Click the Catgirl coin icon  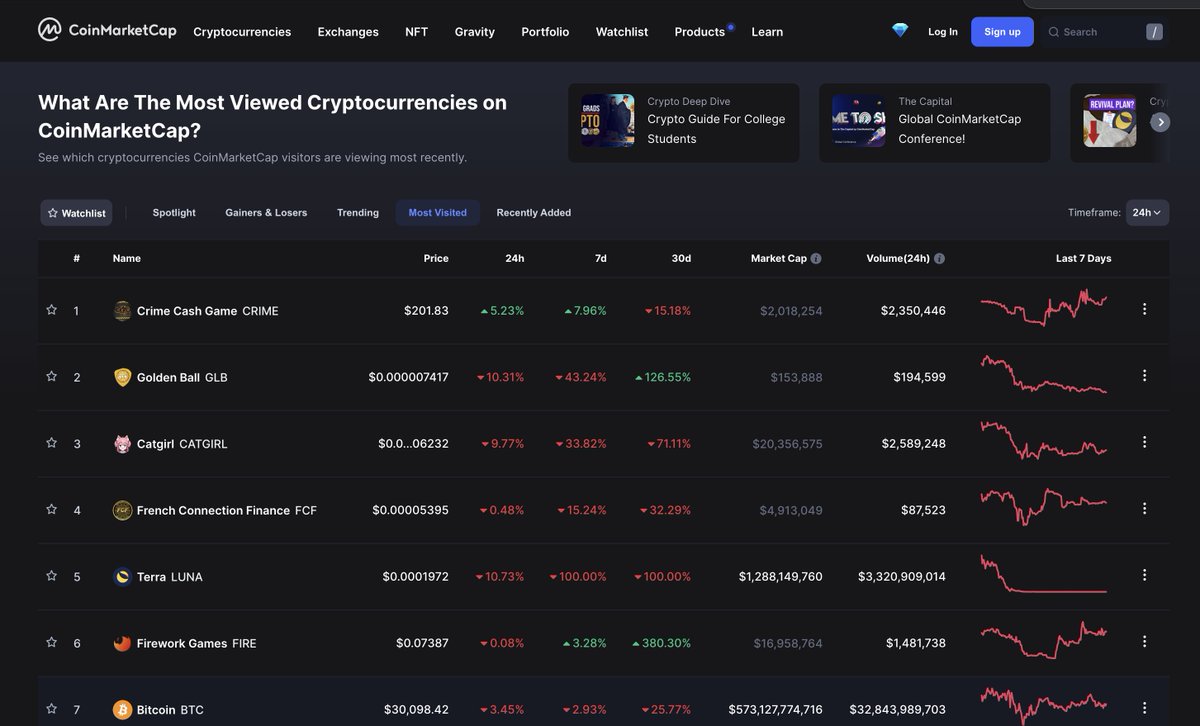coord(122,444)
